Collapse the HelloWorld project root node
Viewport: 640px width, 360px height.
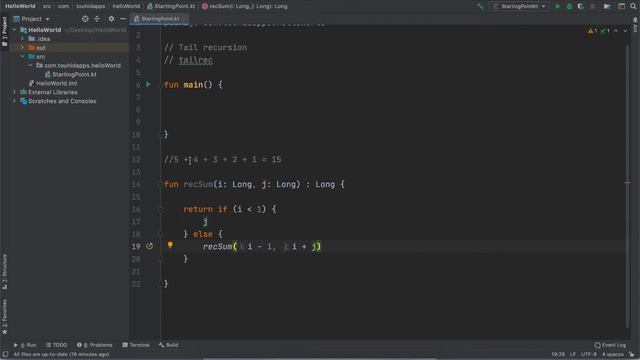[14, 30]
